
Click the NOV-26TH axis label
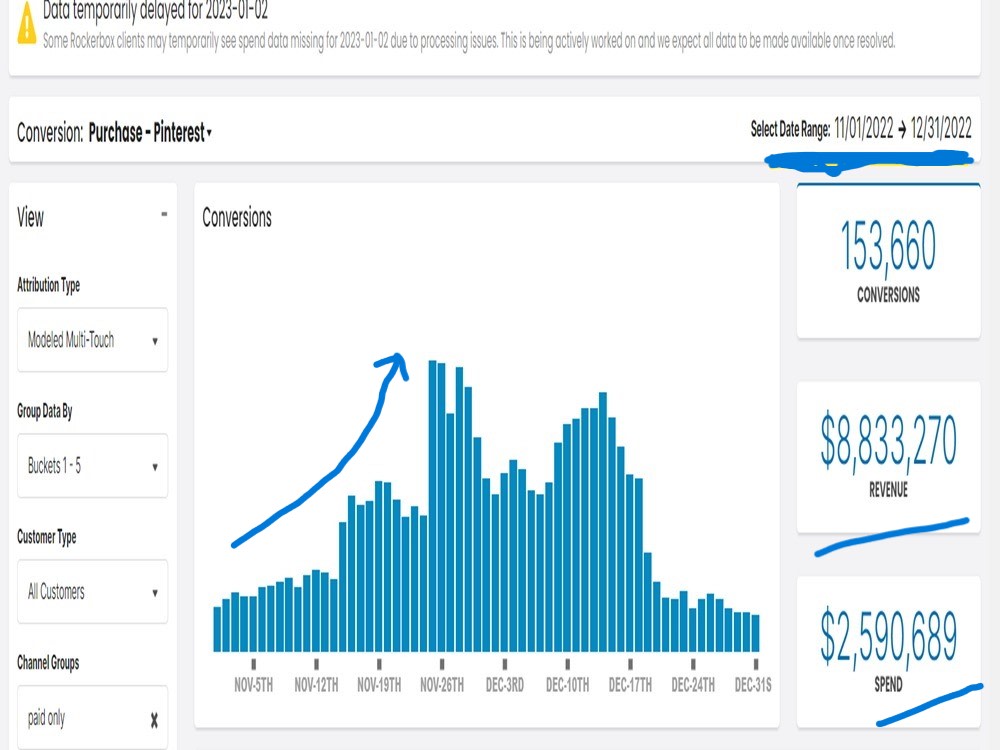(x=442, y=685)
